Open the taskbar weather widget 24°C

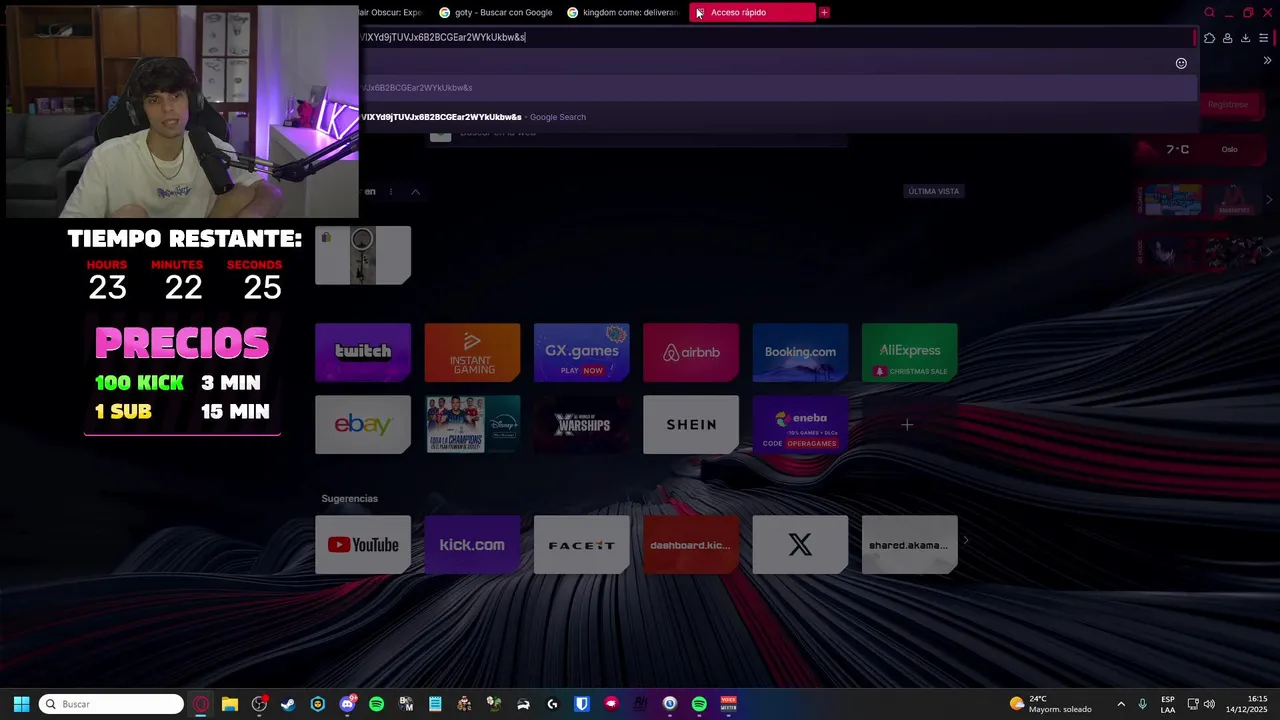(x=1051, y=704)
